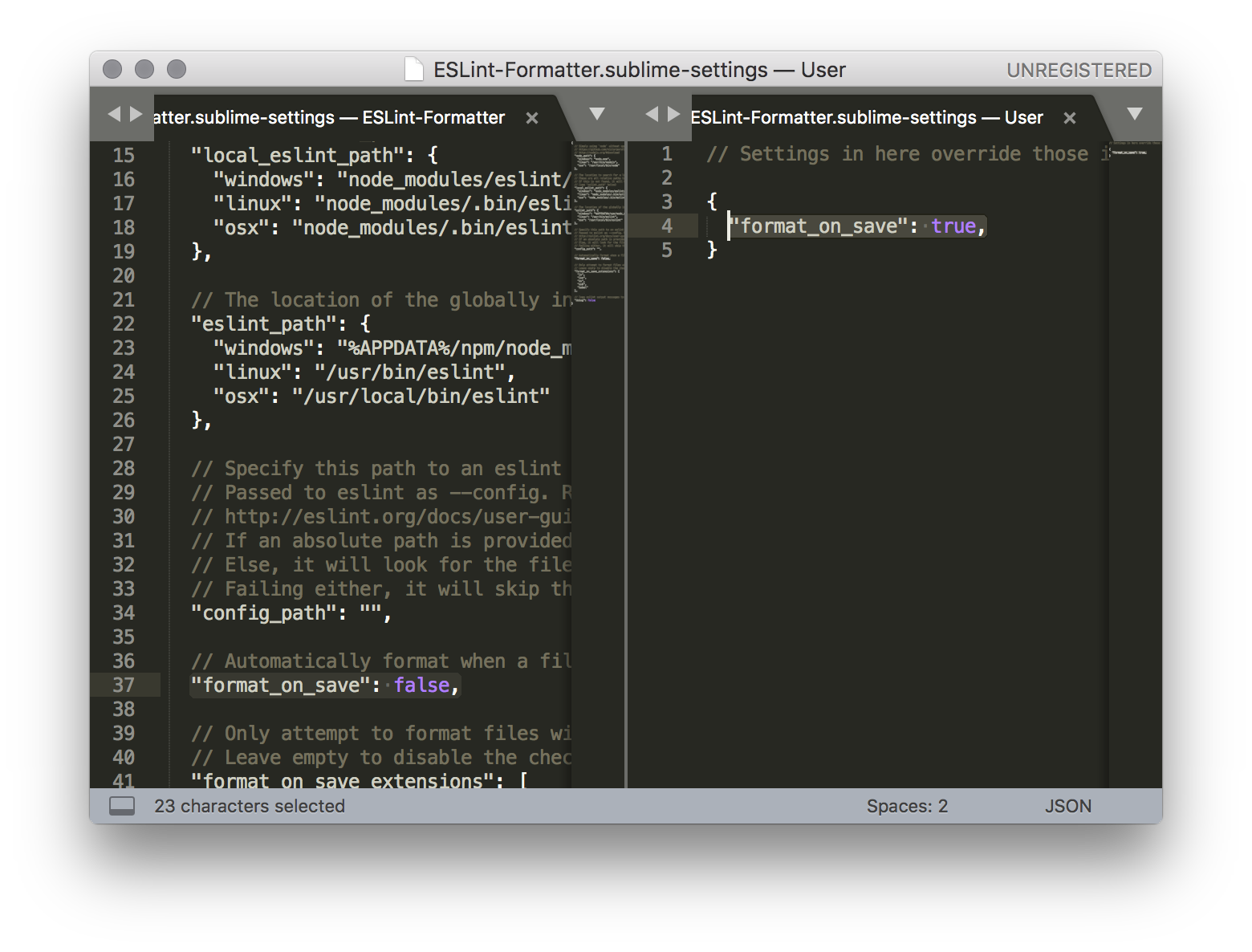Screen dimensions: 1252x952
Task: Click the "format_on_save_extensions" line
Action: click(359, 780)
